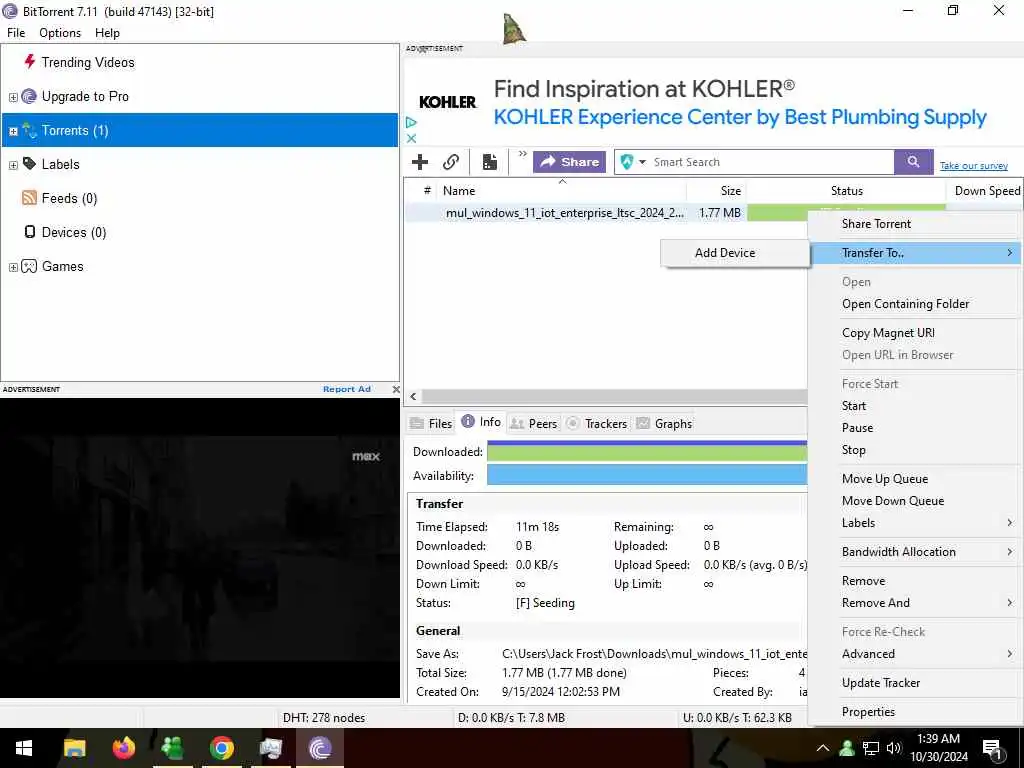Open the search provider dropdown arrow
The image size is (1024, 768).
(x=642, y=162)
